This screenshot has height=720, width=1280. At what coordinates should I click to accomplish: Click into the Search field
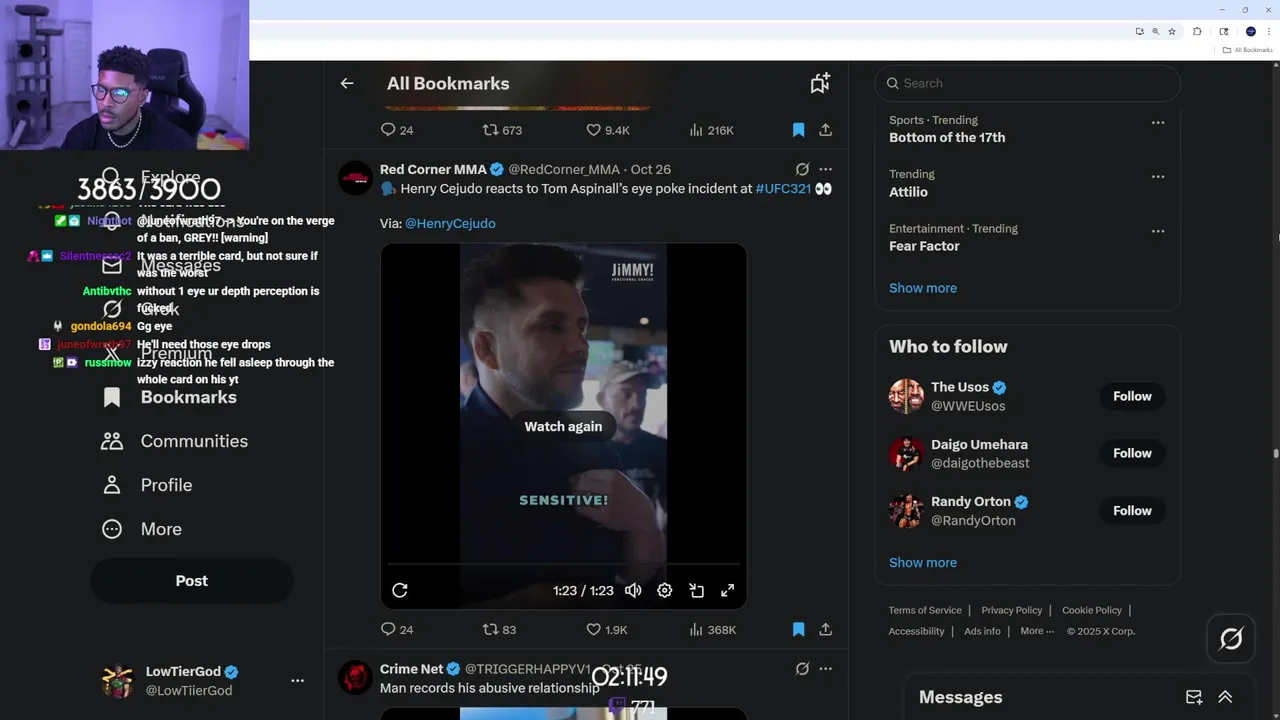tap(1027, 83)
